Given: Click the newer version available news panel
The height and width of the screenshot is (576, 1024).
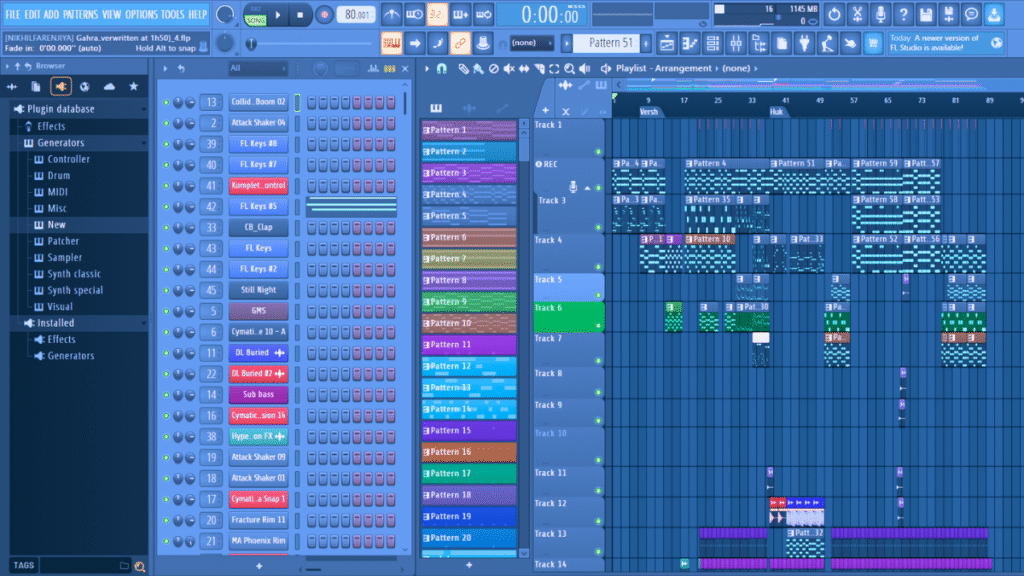Looking at the screenshot, I should 946,43.
